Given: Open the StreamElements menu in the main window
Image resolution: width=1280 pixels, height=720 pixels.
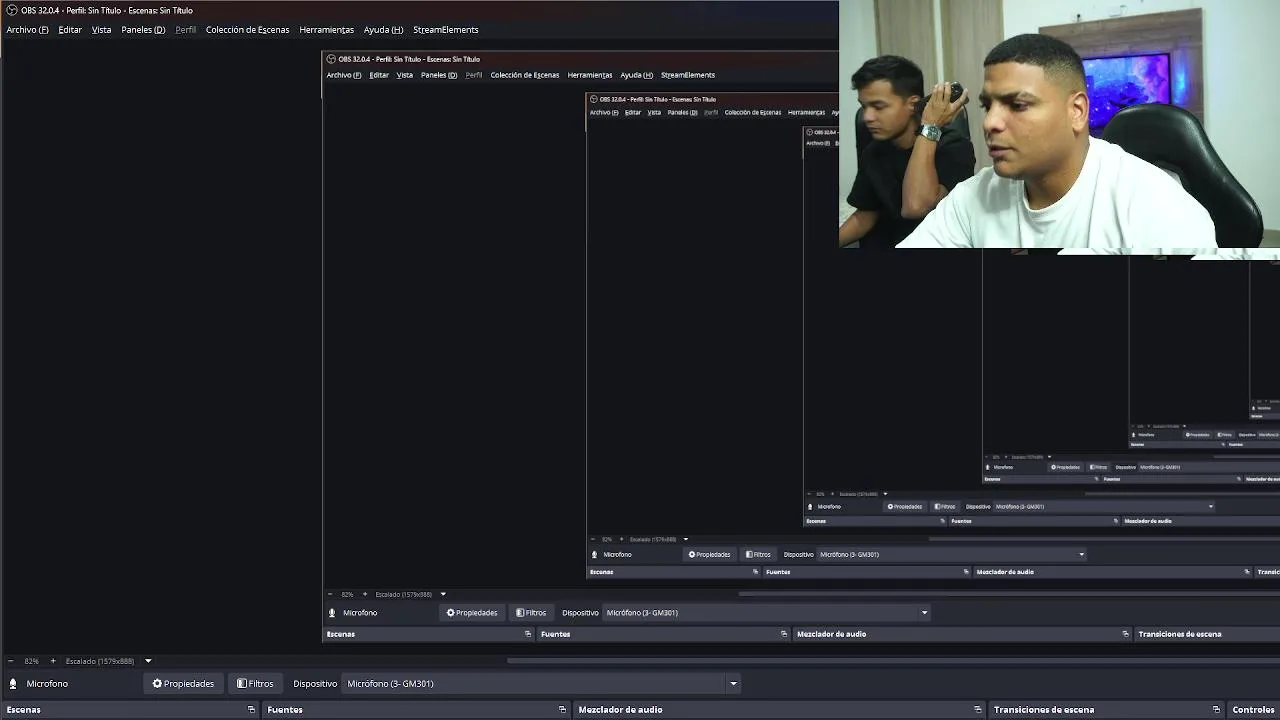Looking at the screenshot, I should click(x=446, y=30).
